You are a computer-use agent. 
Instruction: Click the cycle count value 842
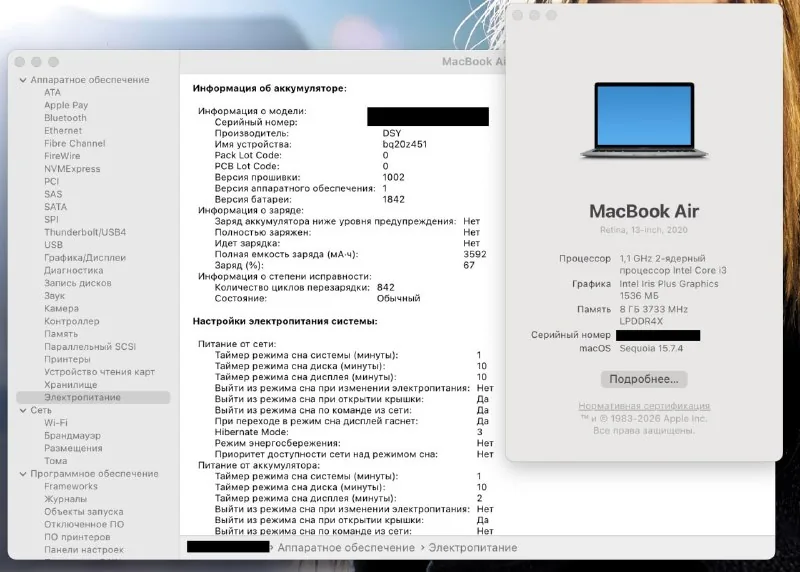tap(386, 288)
